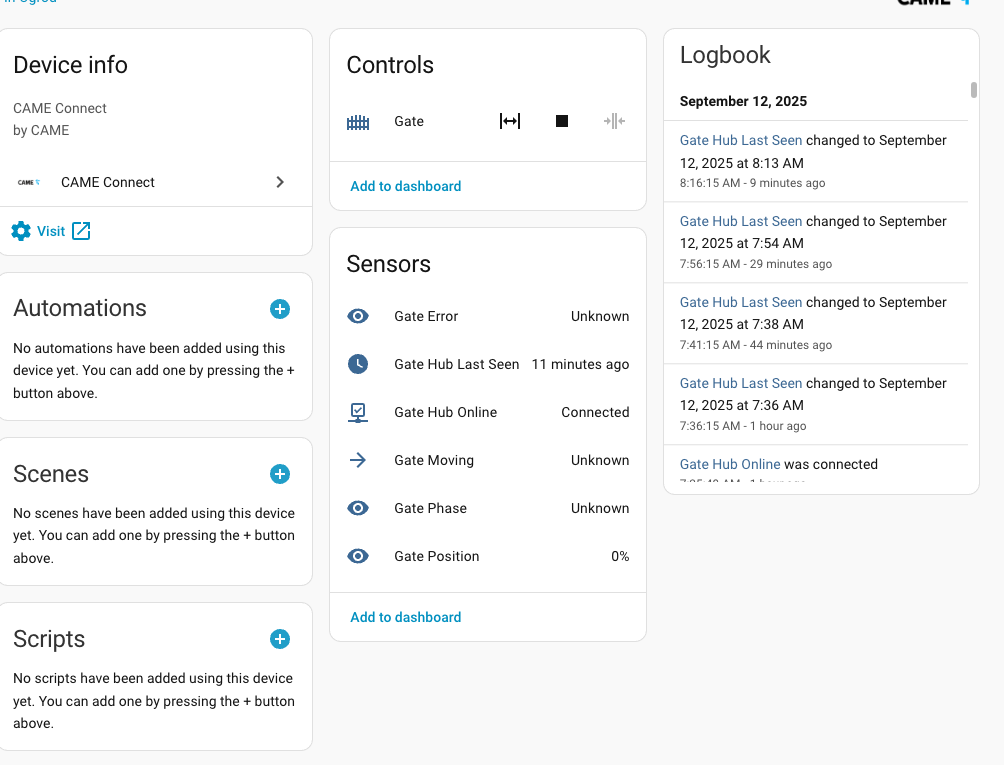
Task: Close the gate with the close icon
Action: point(614,121)
